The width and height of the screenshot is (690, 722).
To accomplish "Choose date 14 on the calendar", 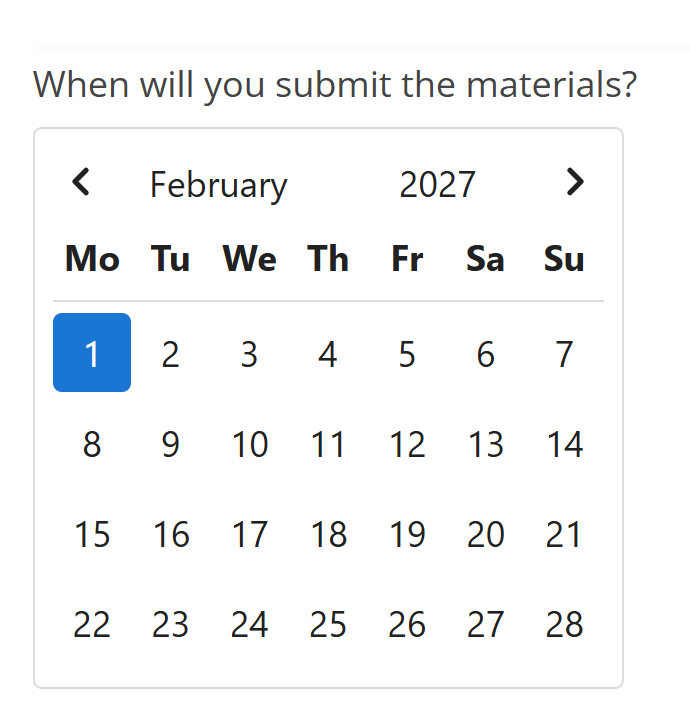I will point(564,443).
